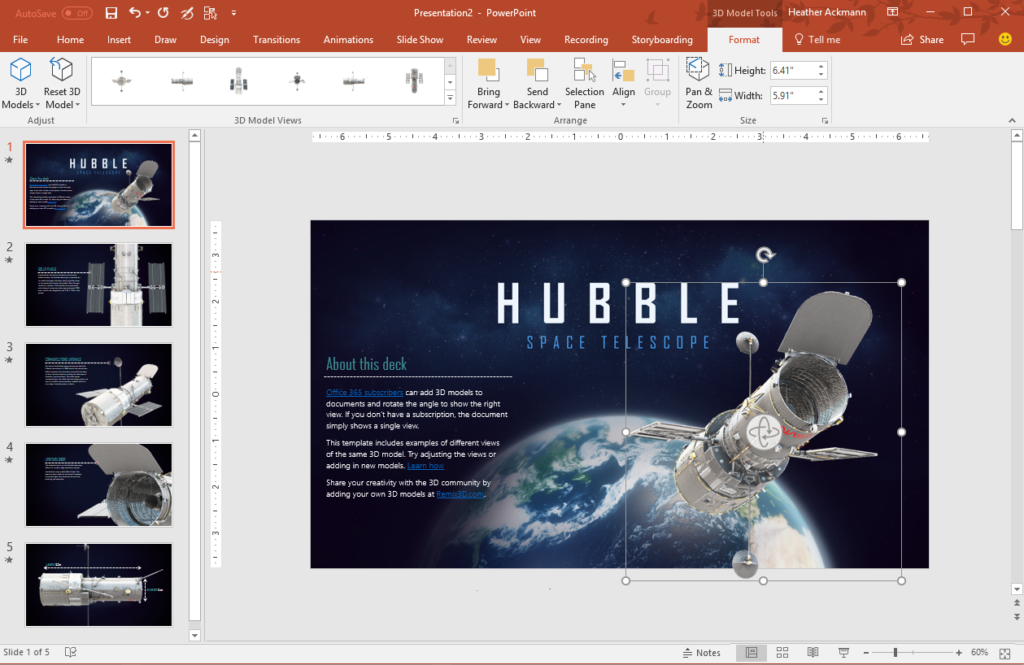1024x665 pixels.
Task: Switch to the Insert tab
Action: [119, 40]
